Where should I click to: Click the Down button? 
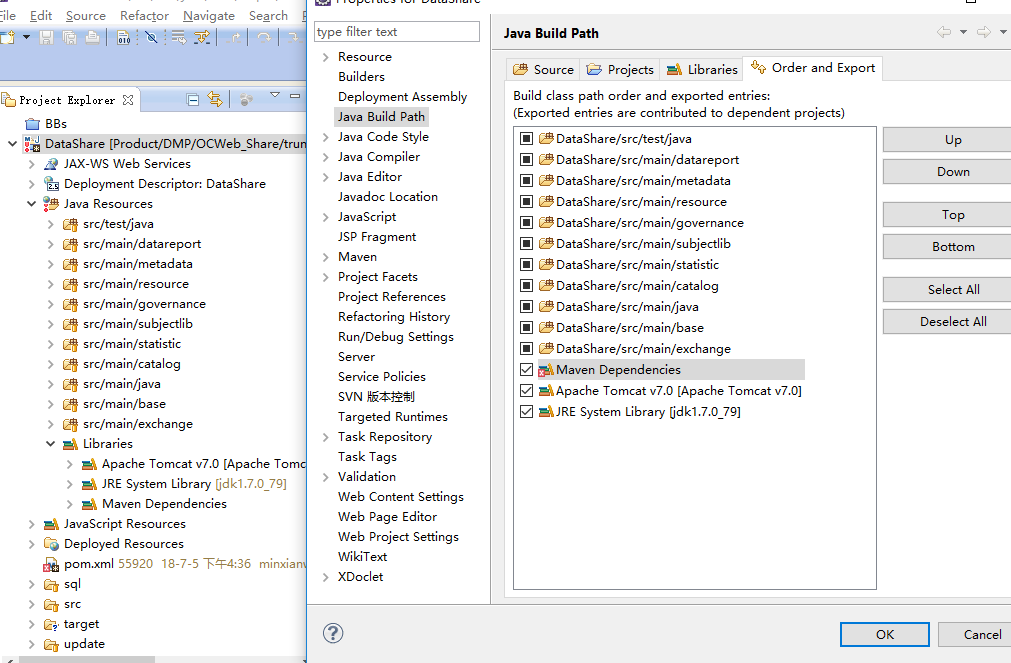(x=953, y=172)
